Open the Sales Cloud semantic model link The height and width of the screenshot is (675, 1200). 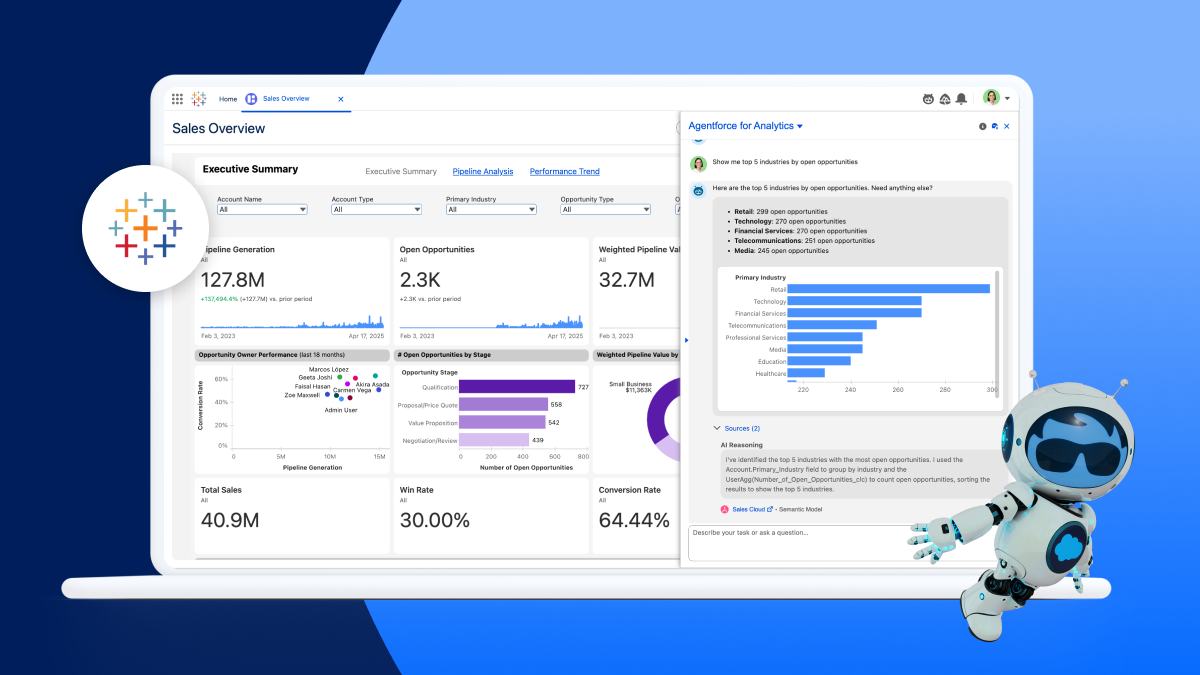pyautogui.click(x=750, y=508)
